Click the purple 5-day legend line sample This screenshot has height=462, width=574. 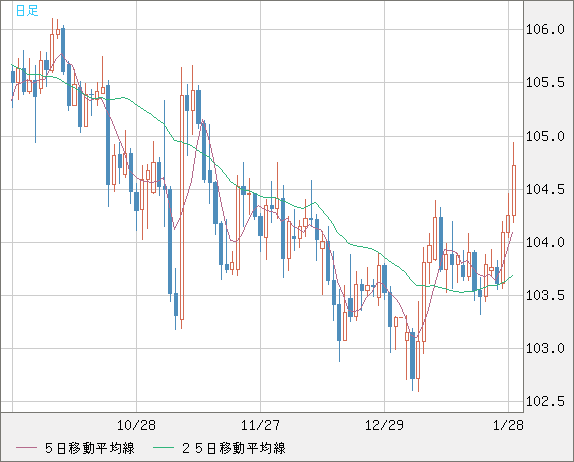(x=26, y=448)
